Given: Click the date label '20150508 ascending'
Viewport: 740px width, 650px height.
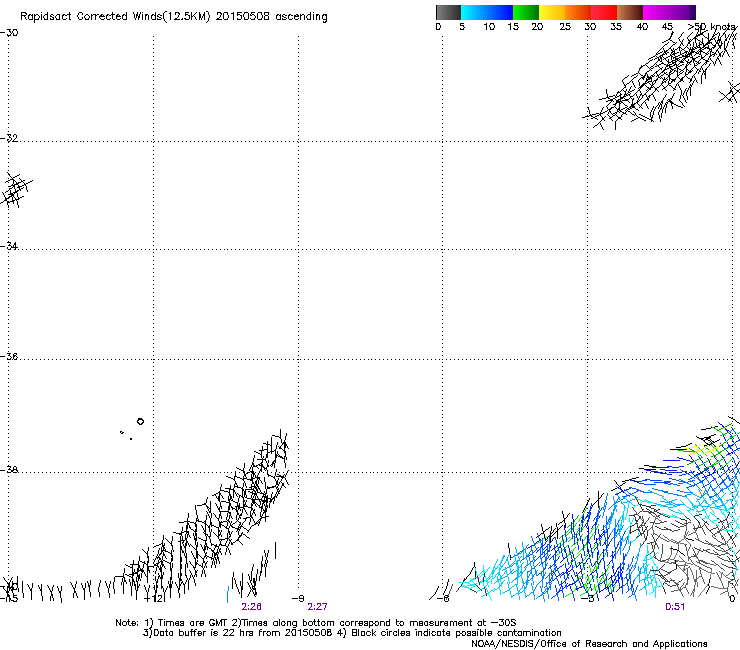Looking at the screenshot, I should 271,17.
